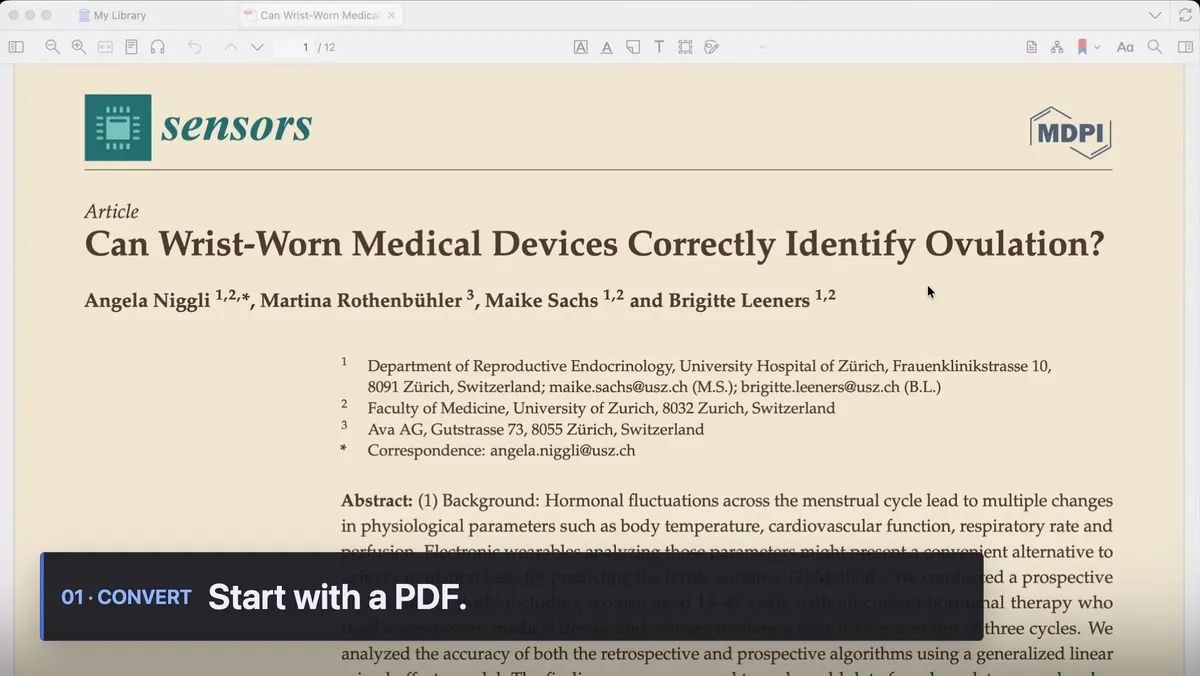
Task: Select the Draw ink tool
Action: [x=712, y=47]
